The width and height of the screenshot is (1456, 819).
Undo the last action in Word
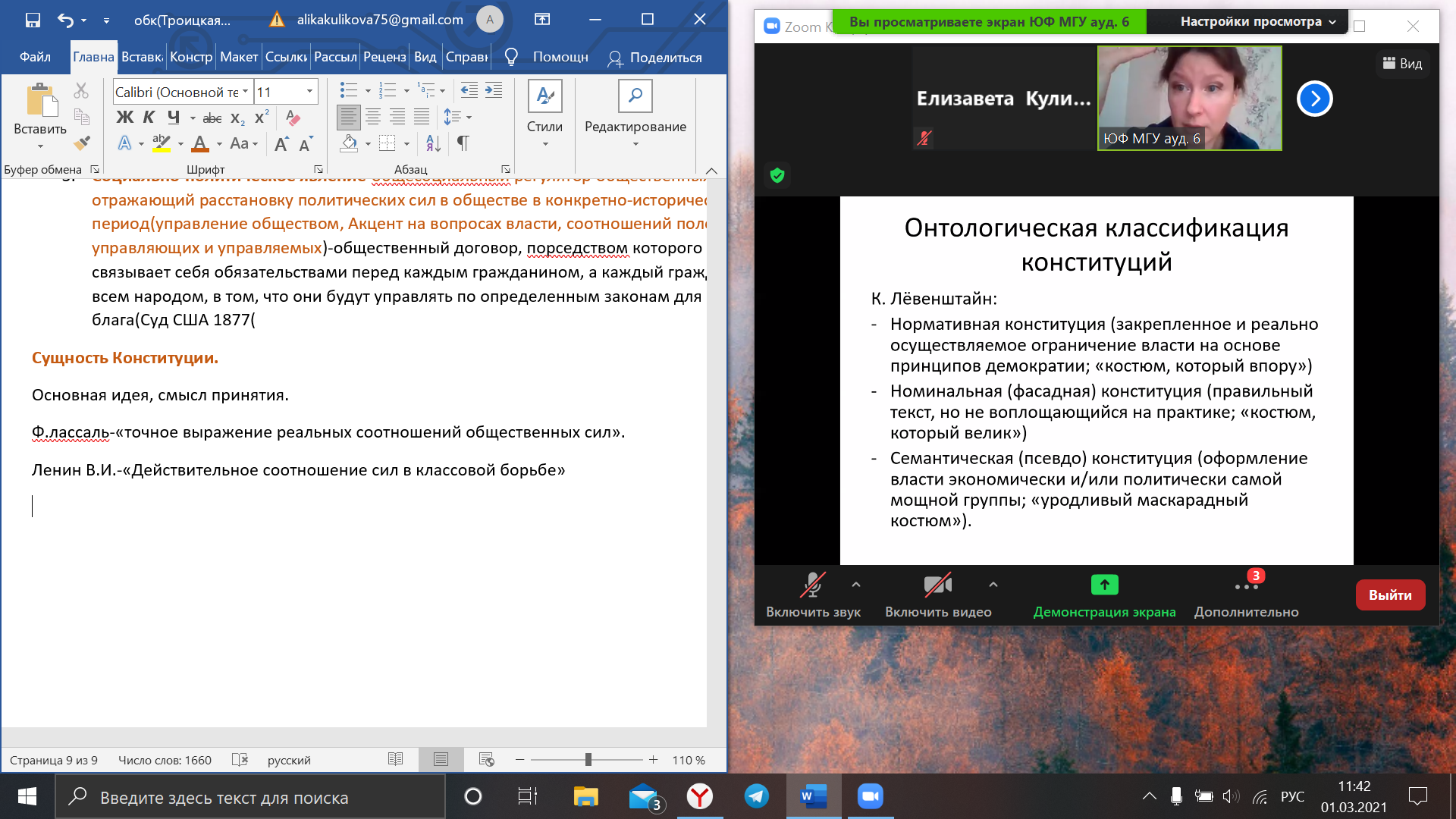(x=66, y=20)
